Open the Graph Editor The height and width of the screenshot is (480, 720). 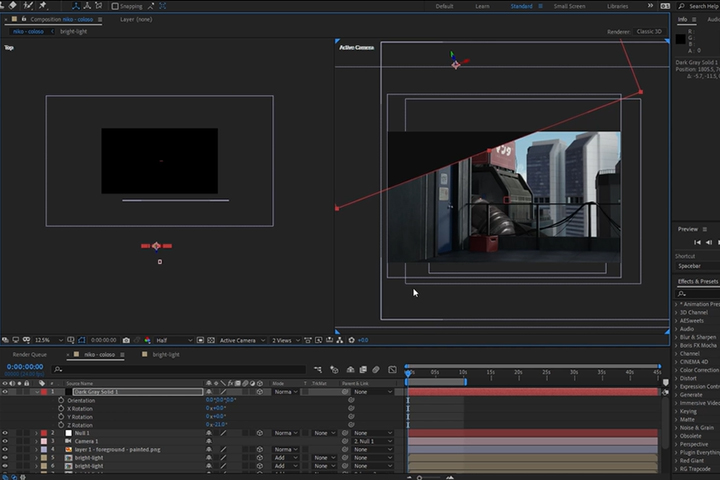(392, 369)
